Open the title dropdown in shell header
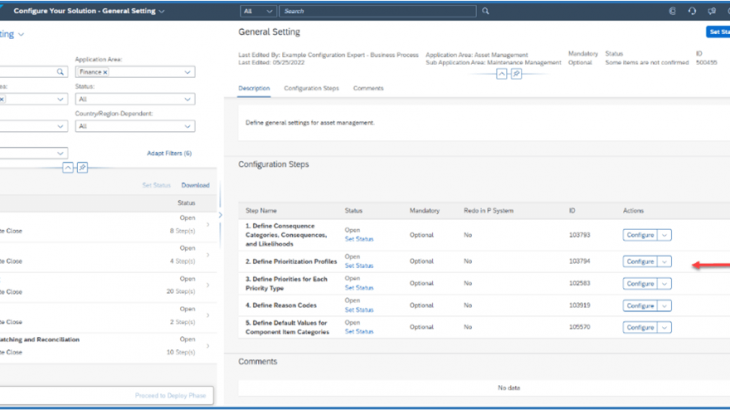730x410 pixels. point(162,11)
